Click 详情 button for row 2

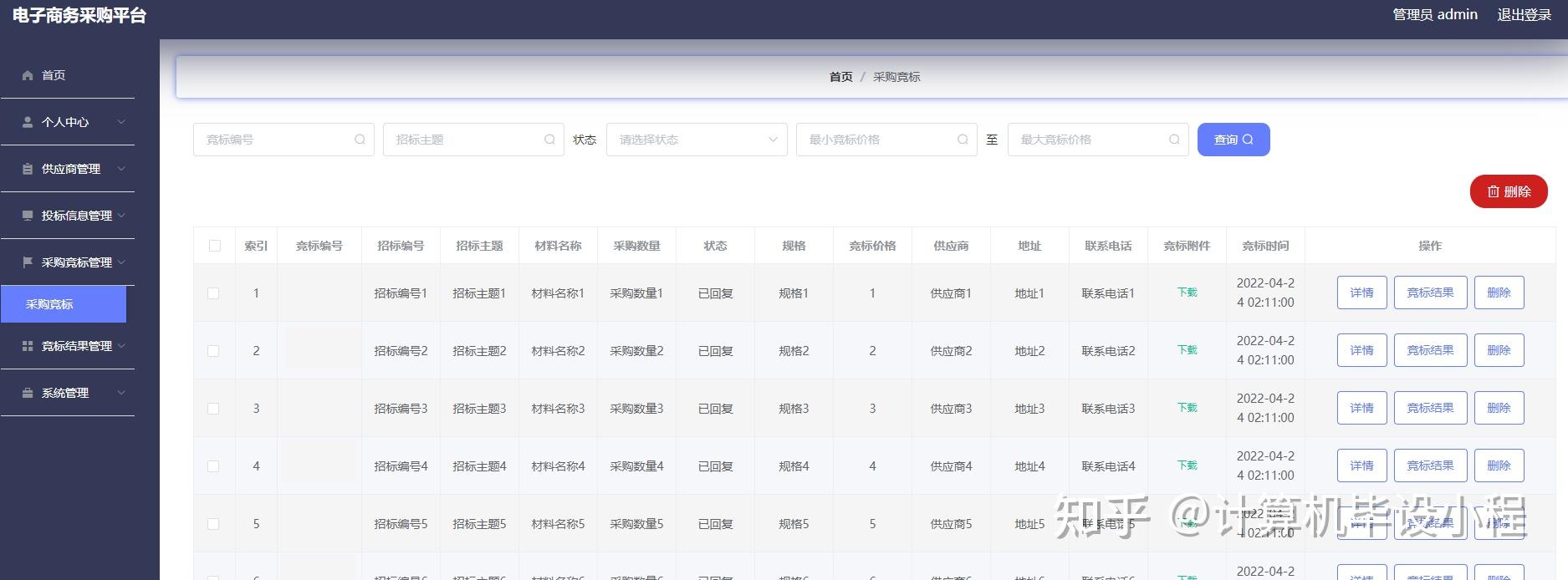click(x=1361, y=350)
